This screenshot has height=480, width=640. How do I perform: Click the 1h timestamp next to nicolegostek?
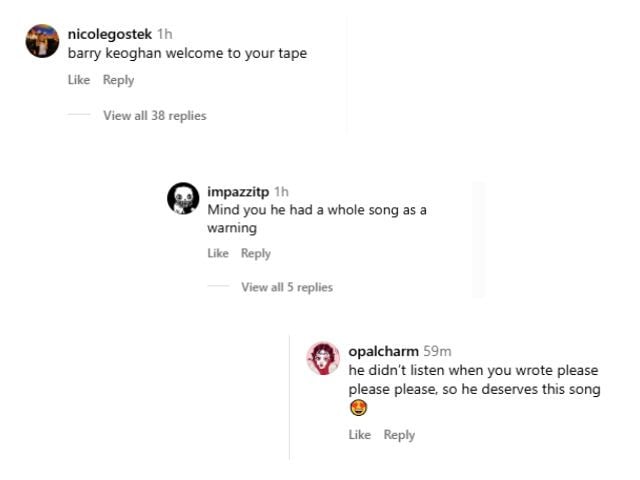pos(165,34)
